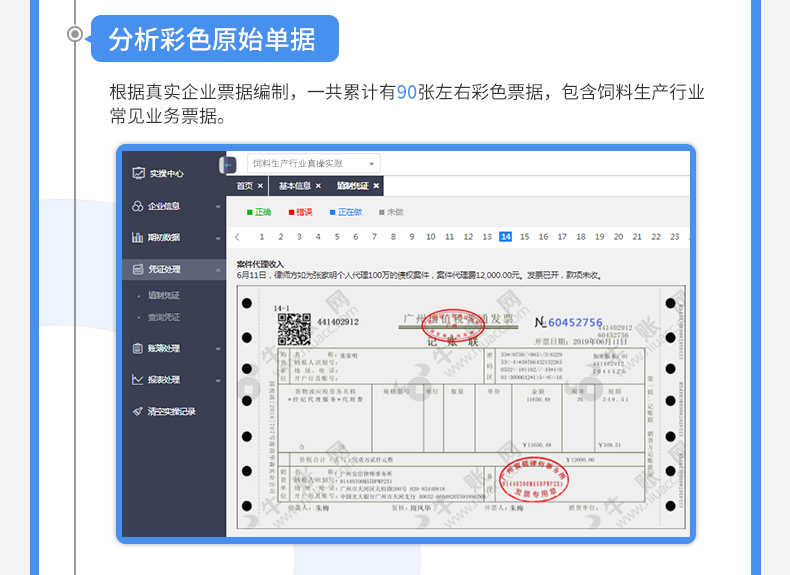Image resolution: width=790 pixels, height=575 pixels.
Task: Click the 实操中心 monitor icon in sidebar
Action: click(x=139, y=174)
